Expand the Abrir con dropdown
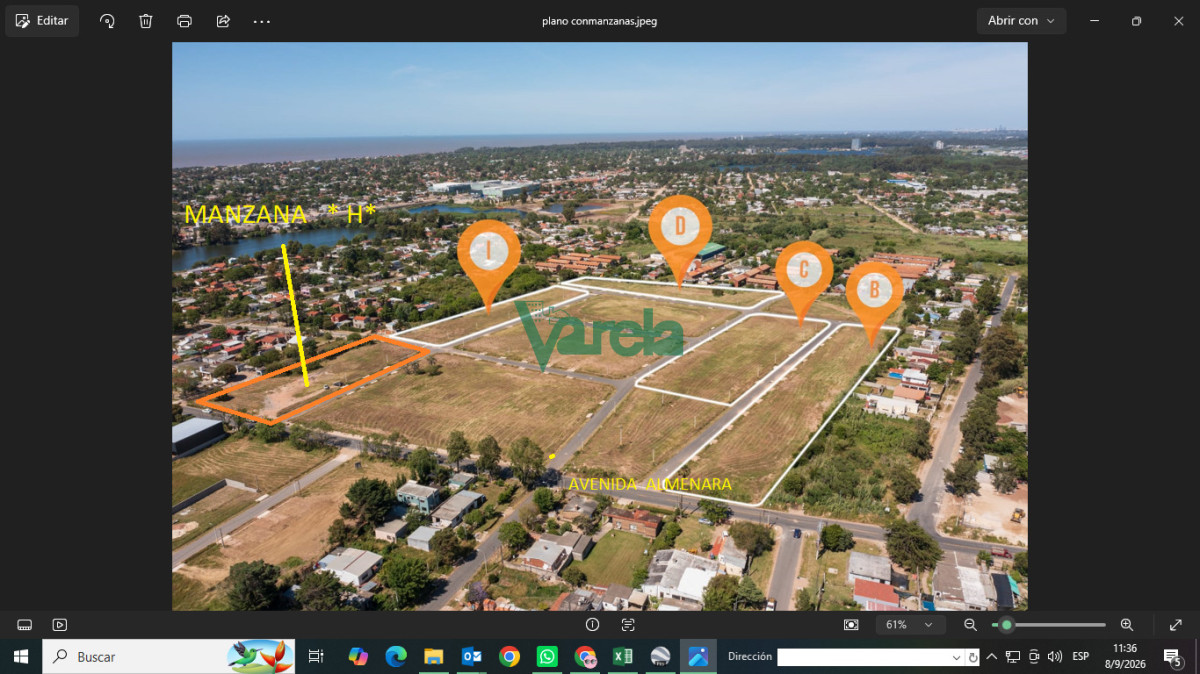 point(1021,21)
